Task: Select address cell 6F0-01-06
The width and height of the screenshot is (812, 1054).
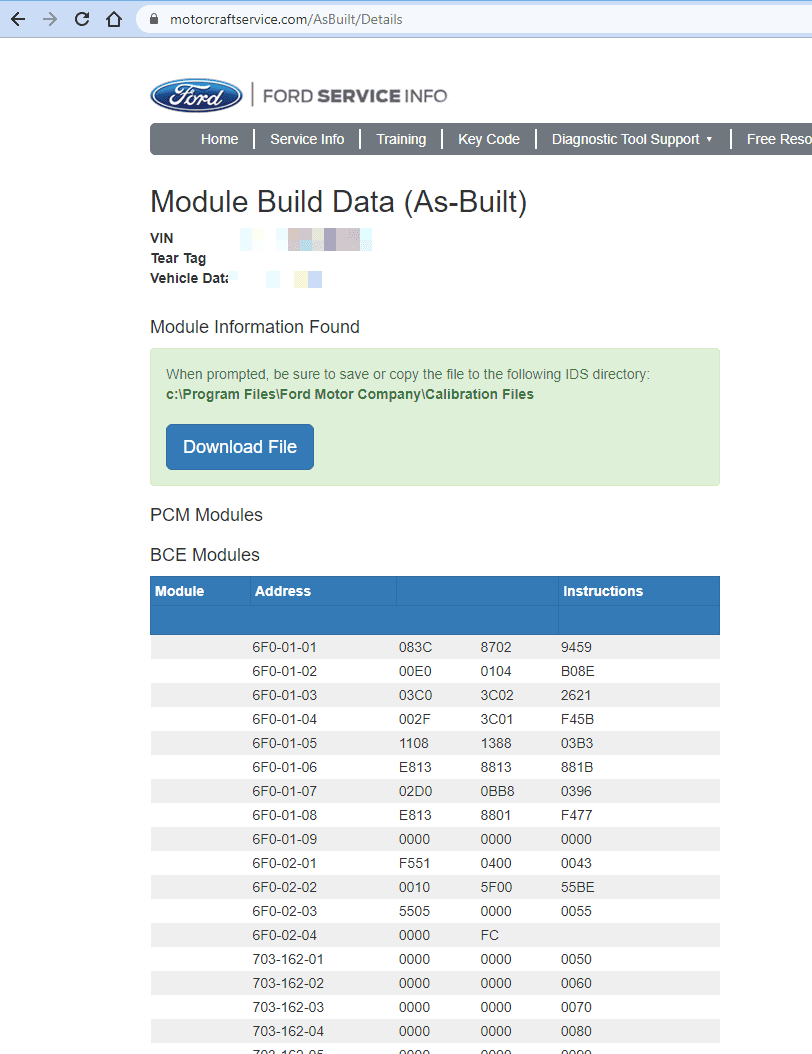Action: pos(284,767)
